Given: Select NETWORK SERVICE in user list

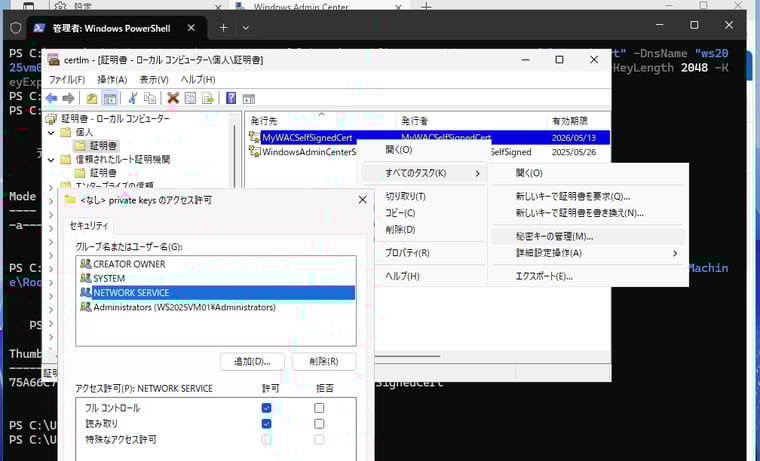Looking at the screenshot, I should [x=216, y=293].
